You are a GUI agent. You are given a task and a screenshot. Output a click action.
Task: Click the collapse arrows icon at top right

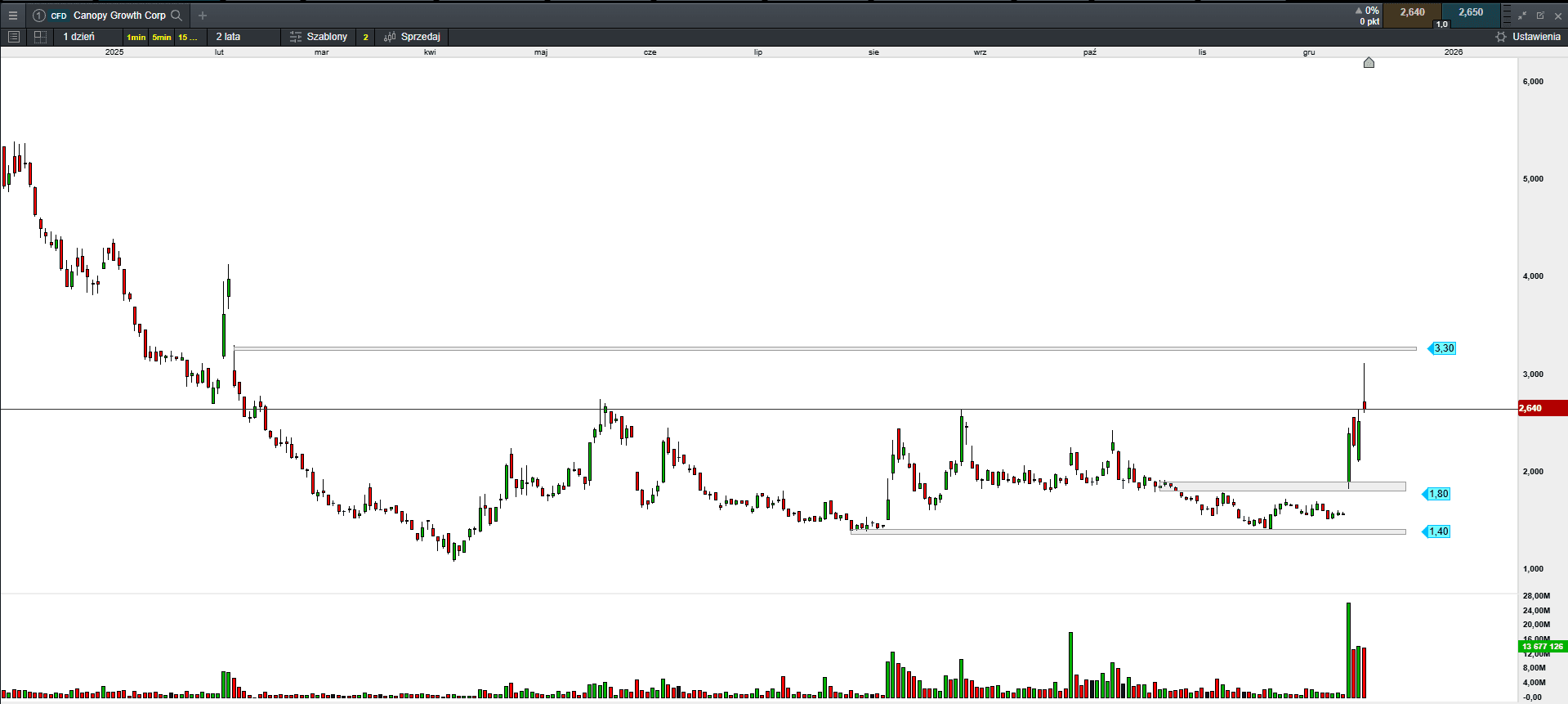pyautogui.click(x=1522, y=16)
